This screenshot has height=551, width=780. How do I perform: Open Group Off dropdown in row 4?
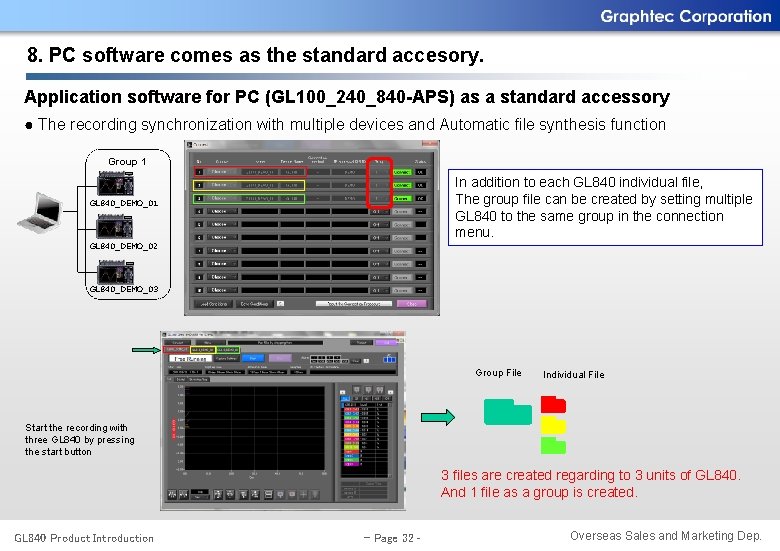379,211
